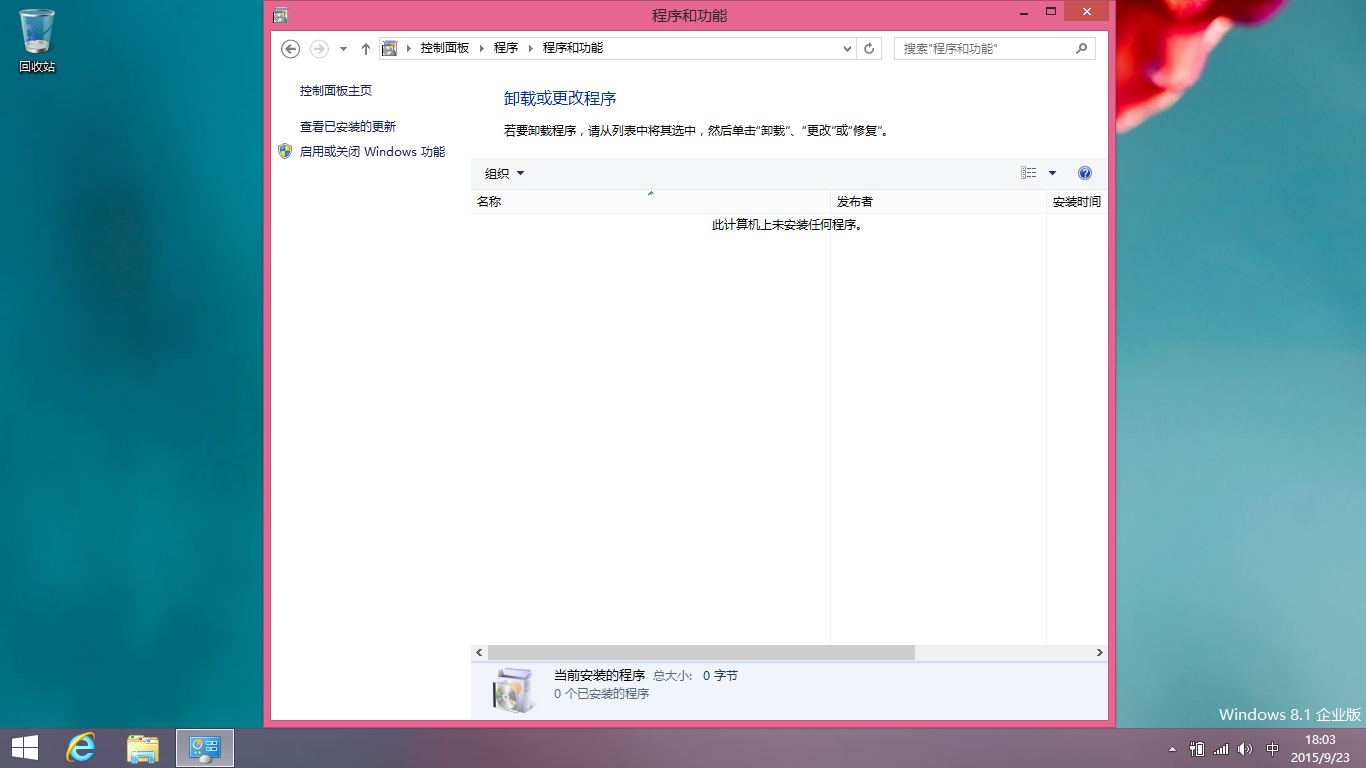
Task: Click the 卸载或更改程序 heading
Action: [560, 98]
